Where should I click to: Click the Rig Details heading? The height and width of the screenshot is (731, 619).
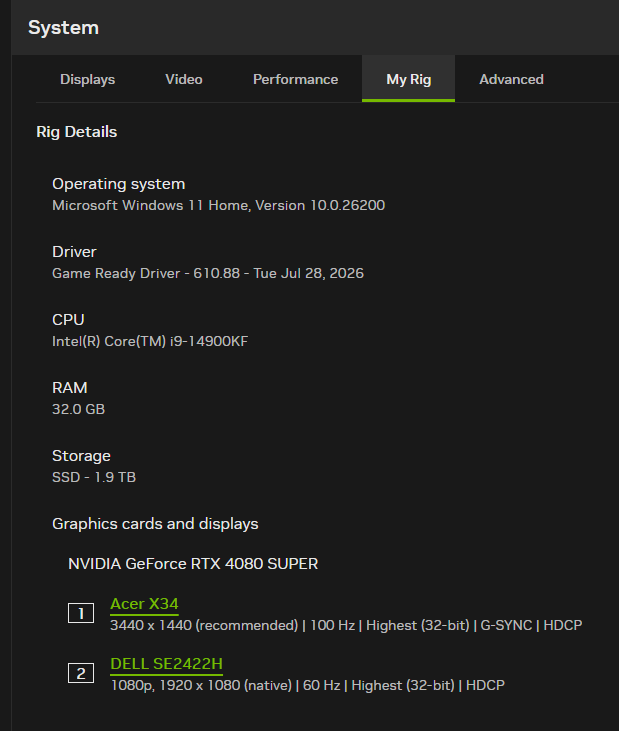pyautogui.click(x=76, y=132)
